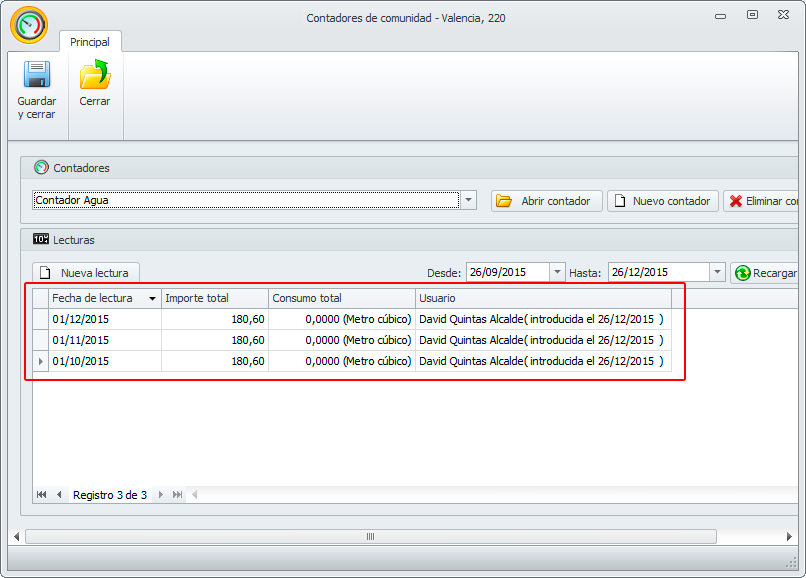806x578 pixels.
Task: Switch to the Principal ribbon tab
Action: (x=90, y=42)
